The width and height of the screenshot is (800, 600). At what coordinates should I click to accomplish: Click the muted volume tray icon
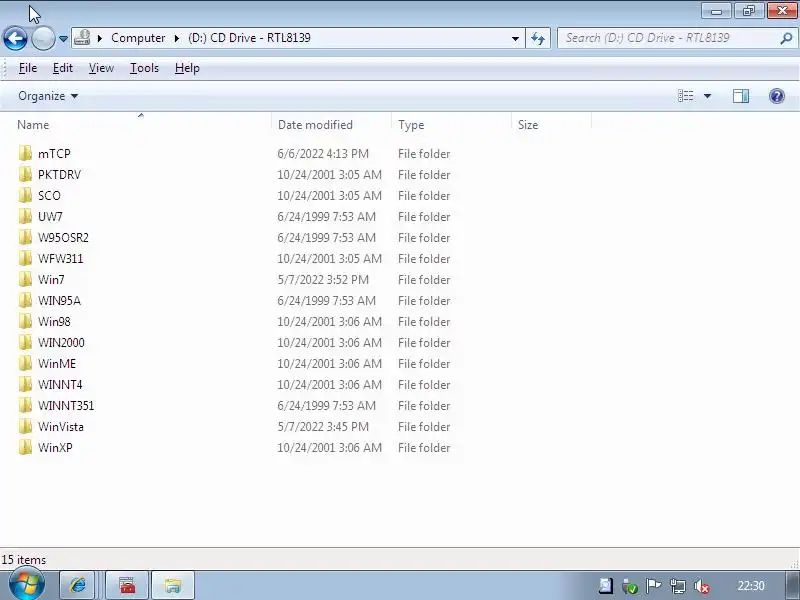tap(702, 586)
